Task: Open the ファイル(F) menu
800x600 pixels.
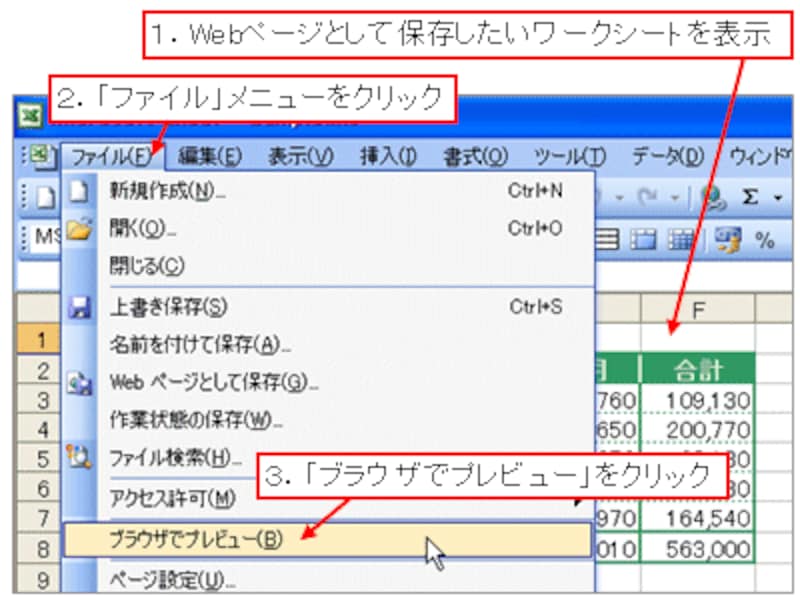Action: pyautogui.click(x=113, y=157)
